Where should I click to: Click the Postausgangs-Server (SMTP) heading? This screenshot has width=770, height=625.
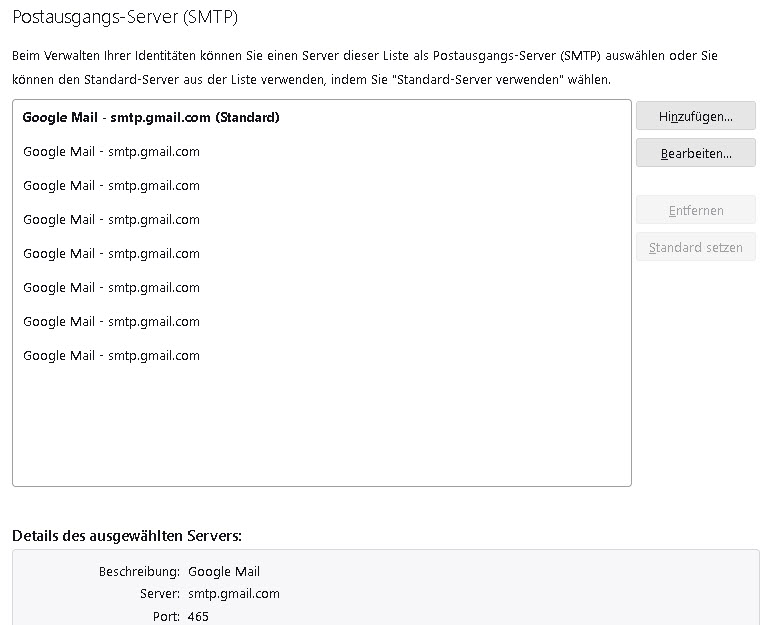(x=125, y=17)
